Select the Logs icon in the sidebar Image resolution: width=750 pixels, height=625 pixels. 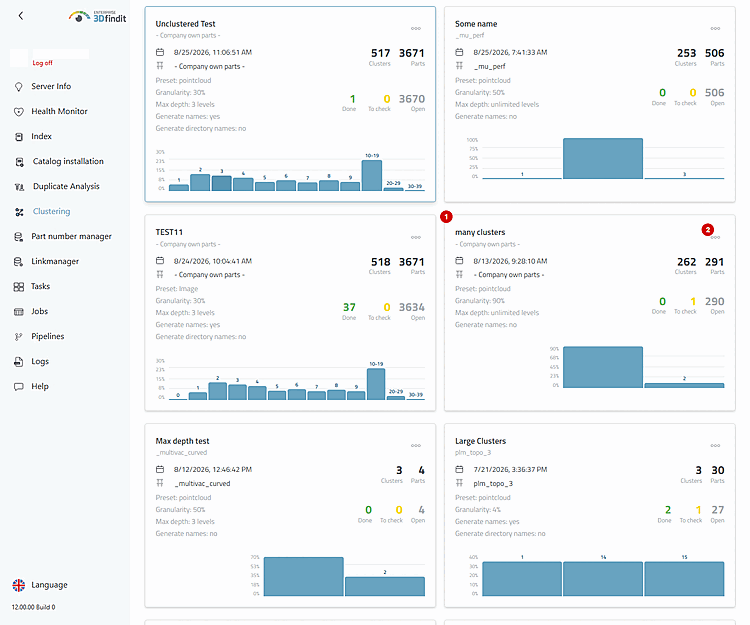click(x=19, y=362)
